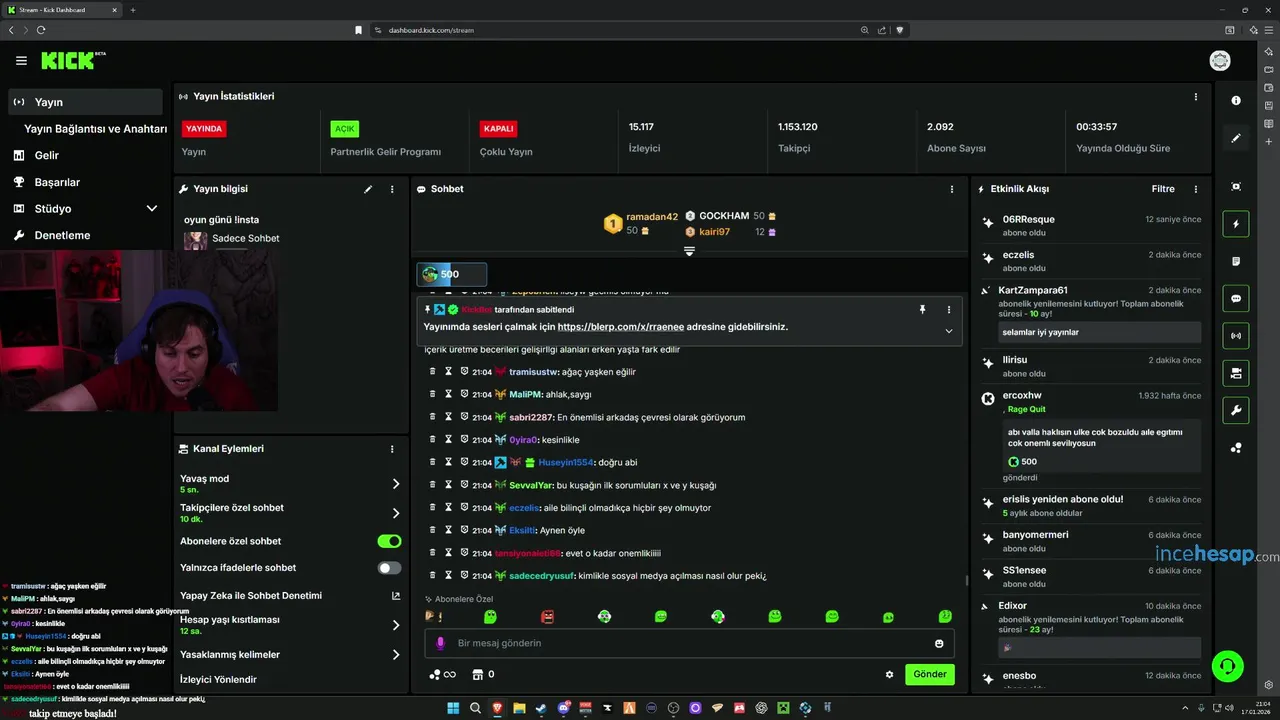Click the shield icon on sabri2287's message
Viewport: 1280px width, 720px height.
coord(464,417)
